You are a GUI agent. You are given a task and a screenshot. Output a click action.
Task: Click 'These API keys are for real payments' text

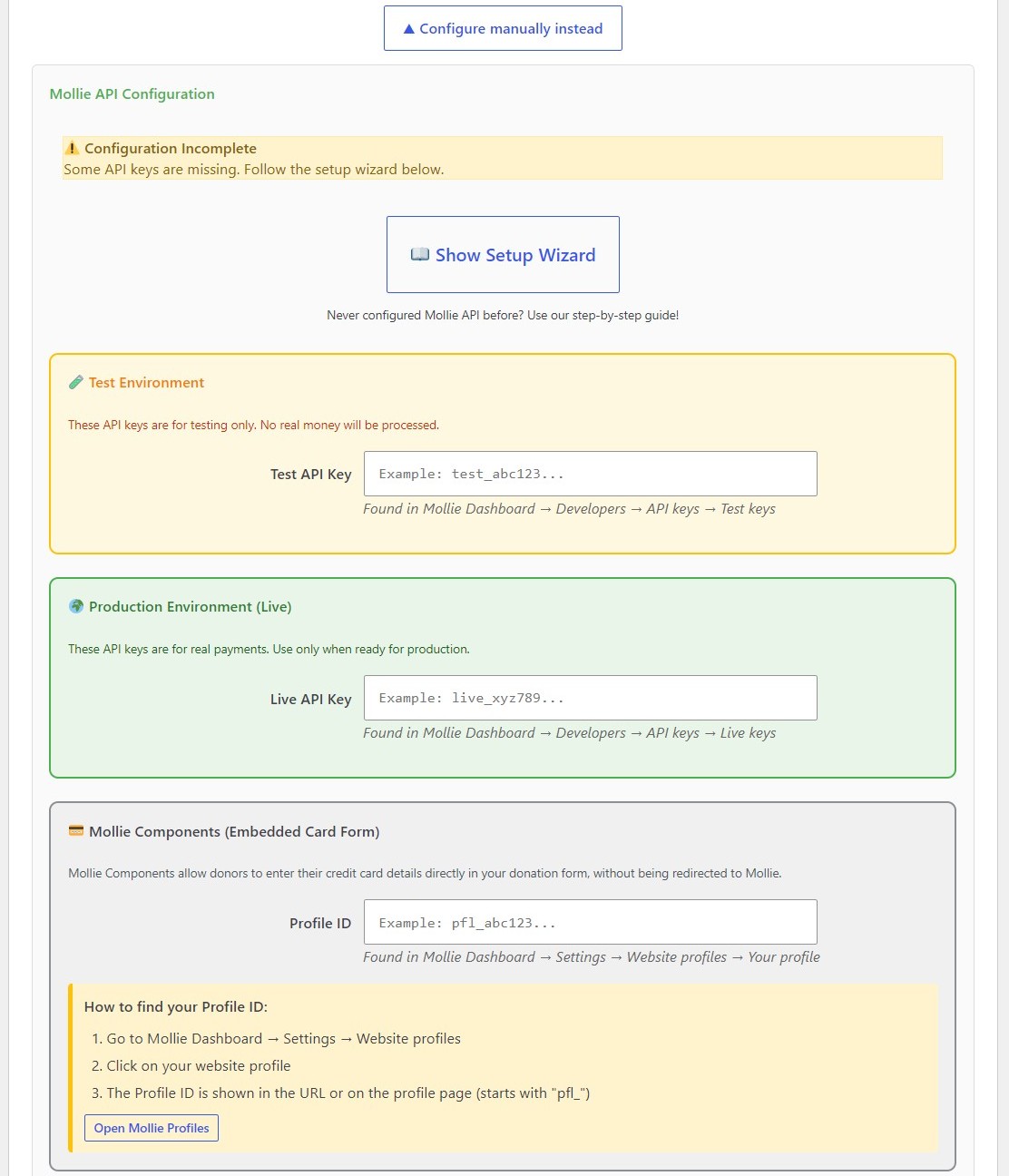tap(269, 649)
